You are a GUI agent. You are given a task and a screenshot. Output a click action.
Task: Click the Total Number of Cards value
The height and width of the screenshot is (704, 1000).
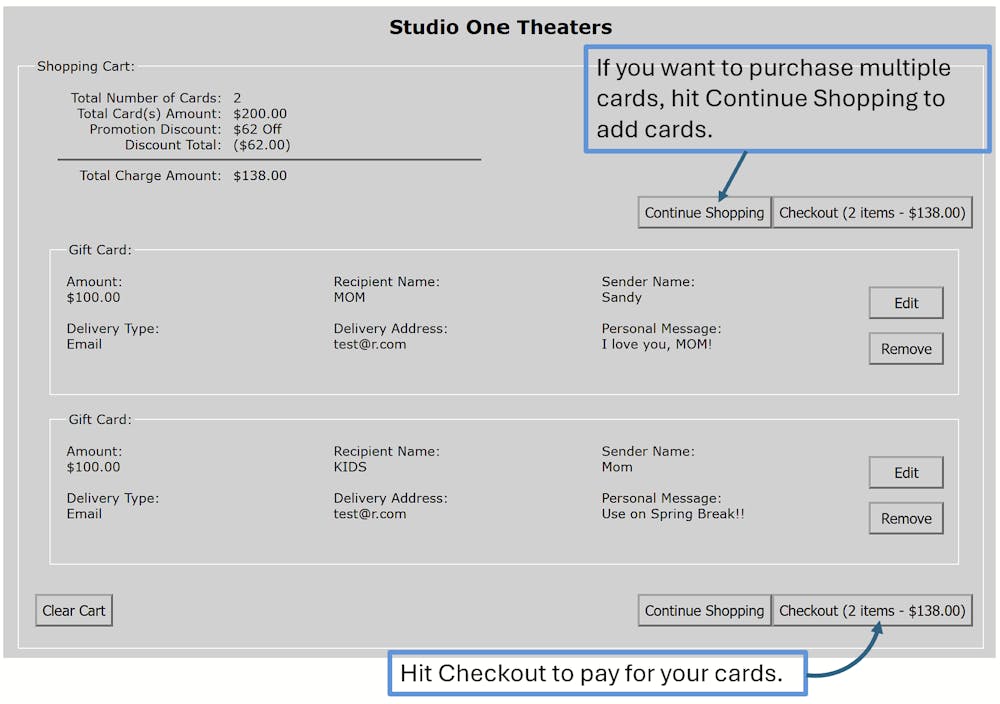point(237,98)
